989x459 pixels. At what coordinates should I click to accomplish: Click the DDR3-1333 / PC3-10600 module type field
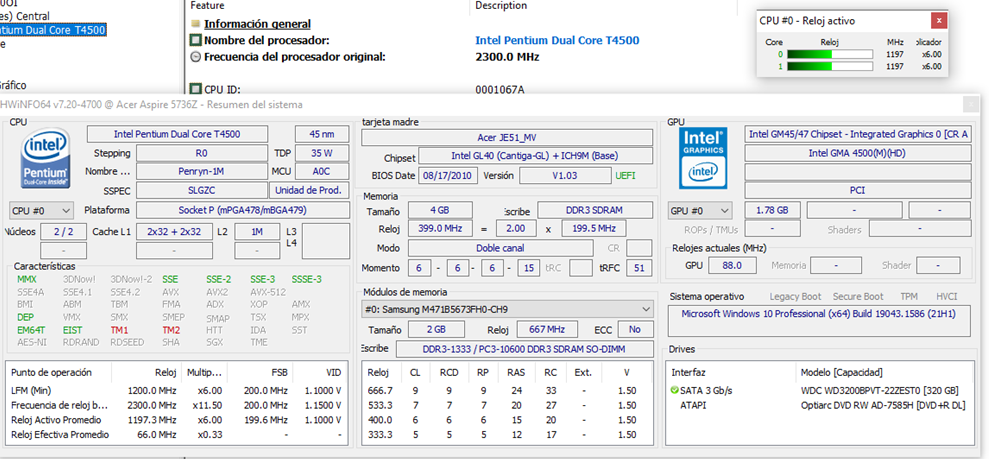[525, 349]
